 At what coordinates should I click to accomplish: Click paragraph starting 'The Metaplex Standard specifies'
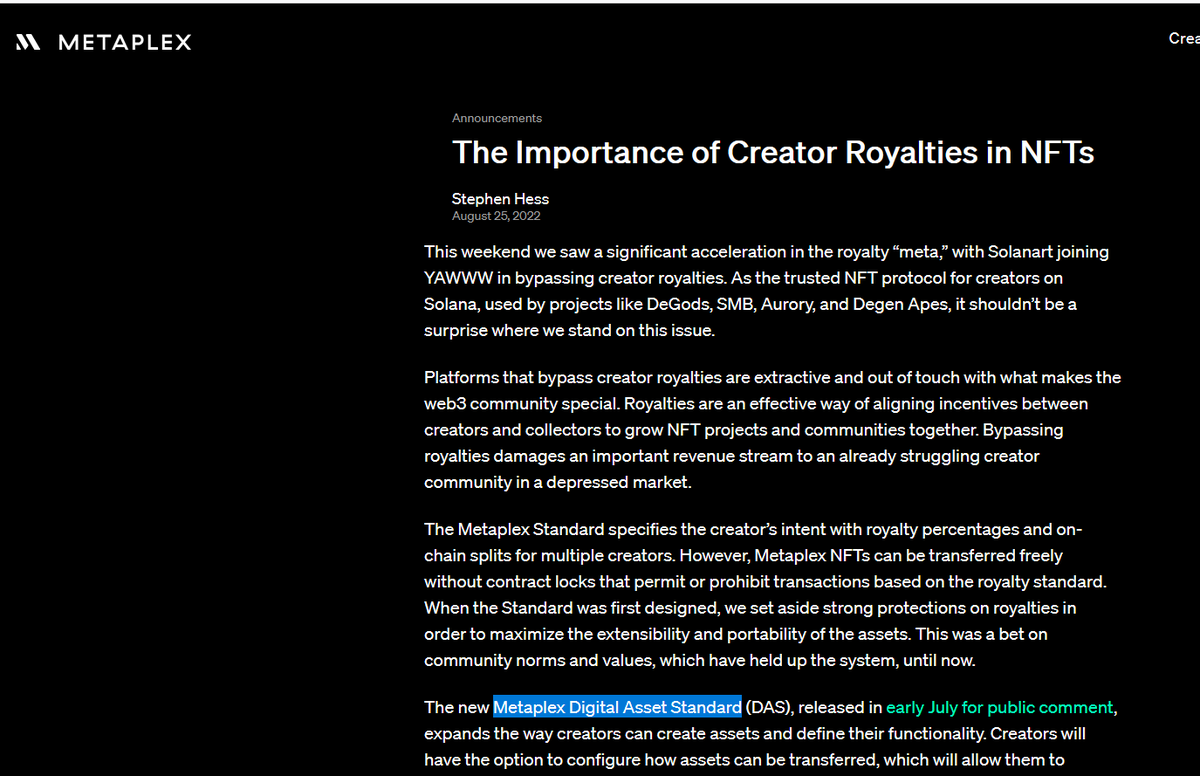[x=765, y=594]
